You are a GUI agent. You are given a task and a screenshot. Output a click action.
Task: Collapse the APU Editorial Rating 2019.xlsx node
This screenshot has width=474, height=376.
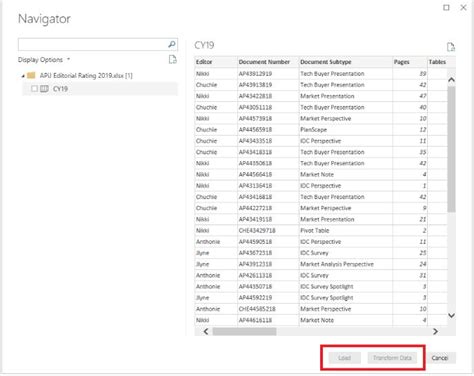23,76
